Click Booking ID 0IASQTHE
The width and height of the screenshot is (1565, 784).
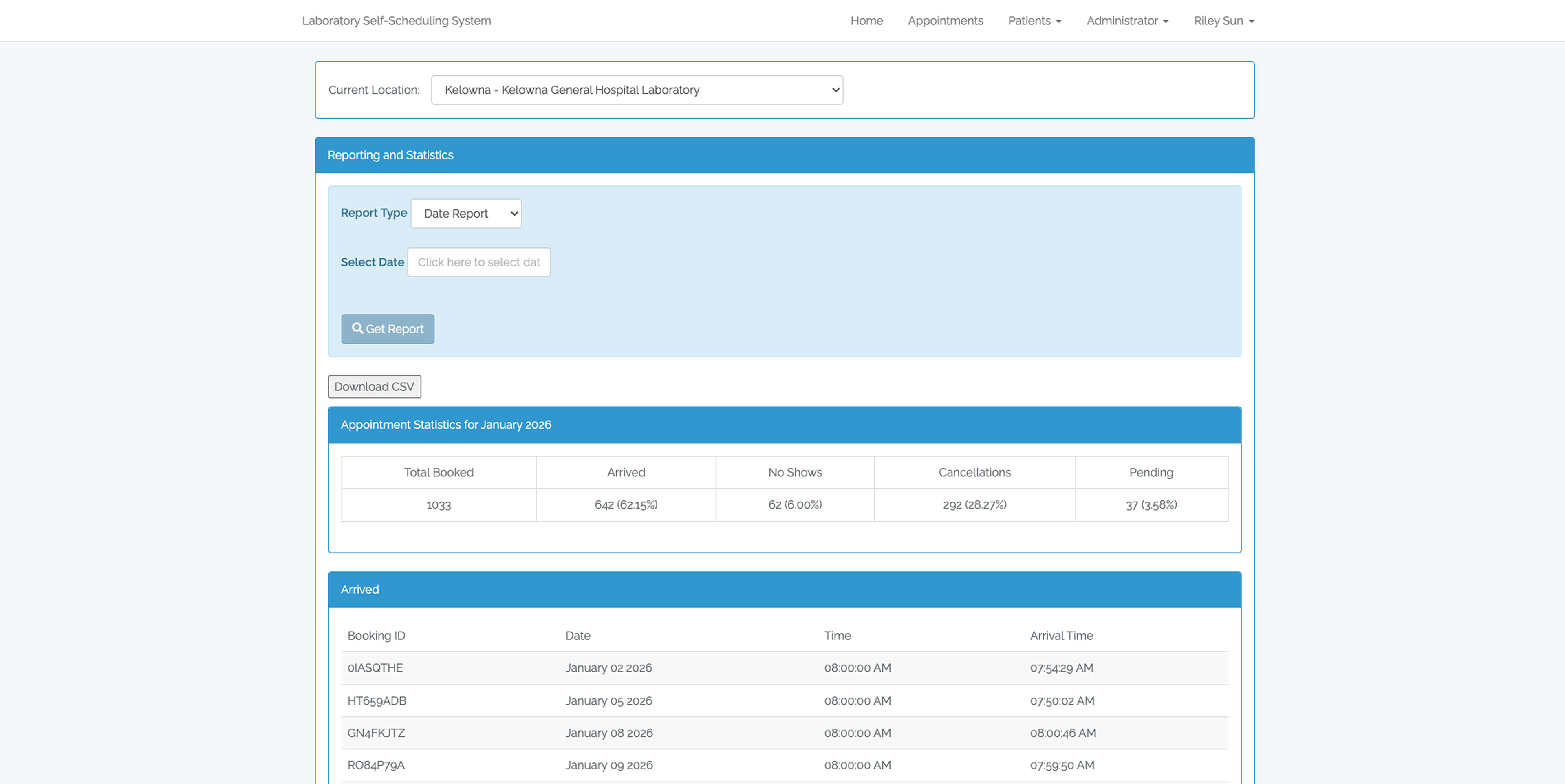tap(375, 668)
